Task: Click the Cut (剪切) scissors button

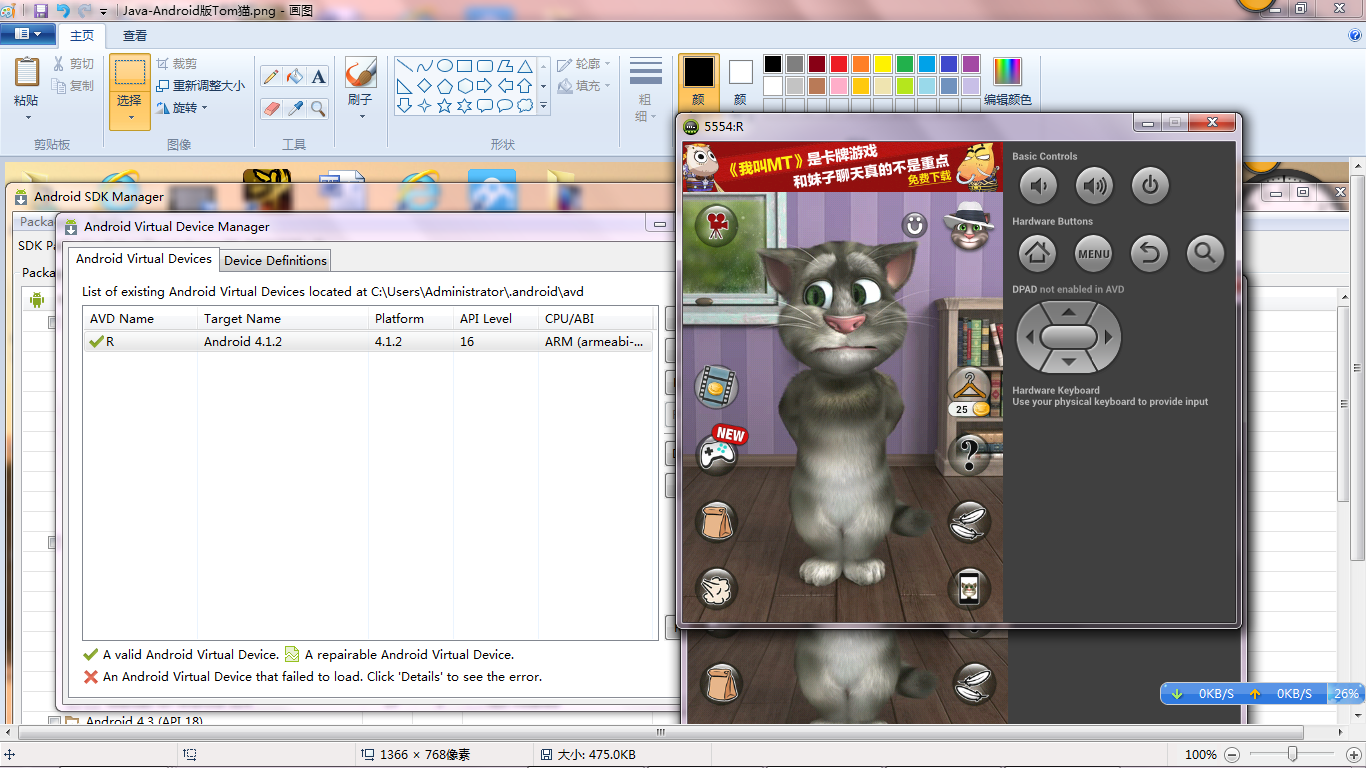Action: pyautogui.click(x=74, y=64)
